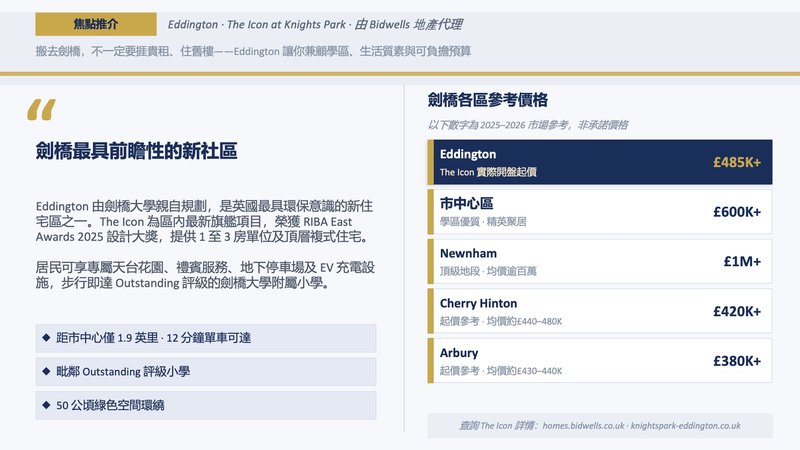Click the gold opening quotation mark

(x=41, y=110)
